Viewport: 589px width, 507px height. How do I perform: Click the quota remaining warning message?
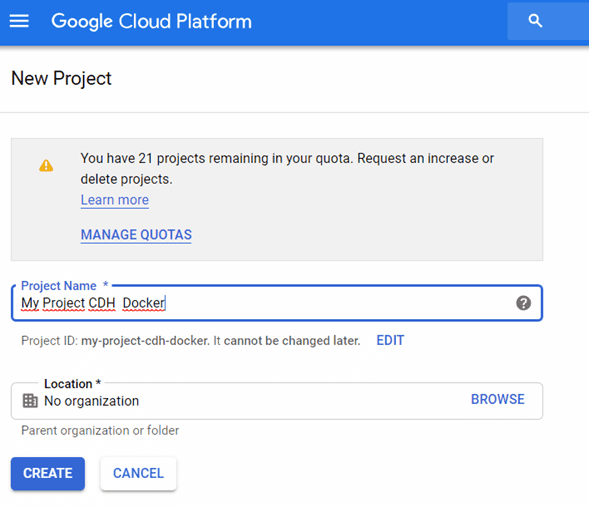[x=287, y=169]
